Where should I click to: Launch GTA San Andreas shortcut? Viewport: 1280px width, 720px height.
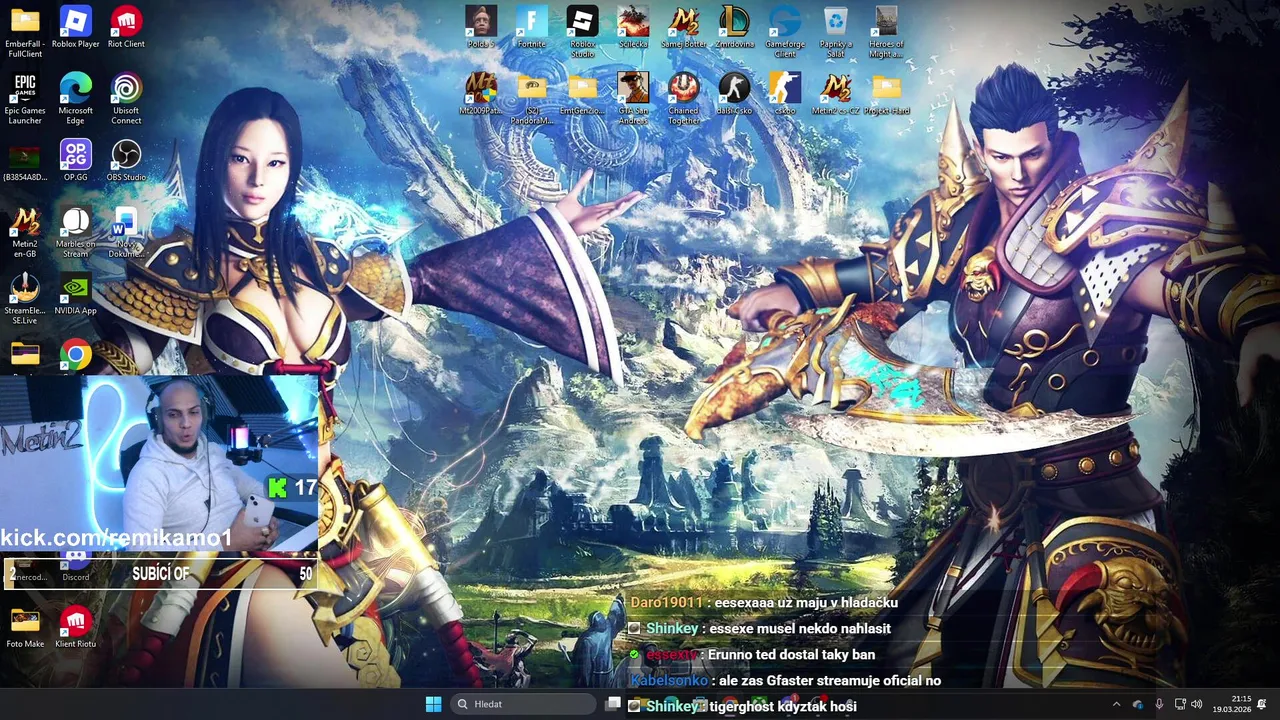coord(633,97)
